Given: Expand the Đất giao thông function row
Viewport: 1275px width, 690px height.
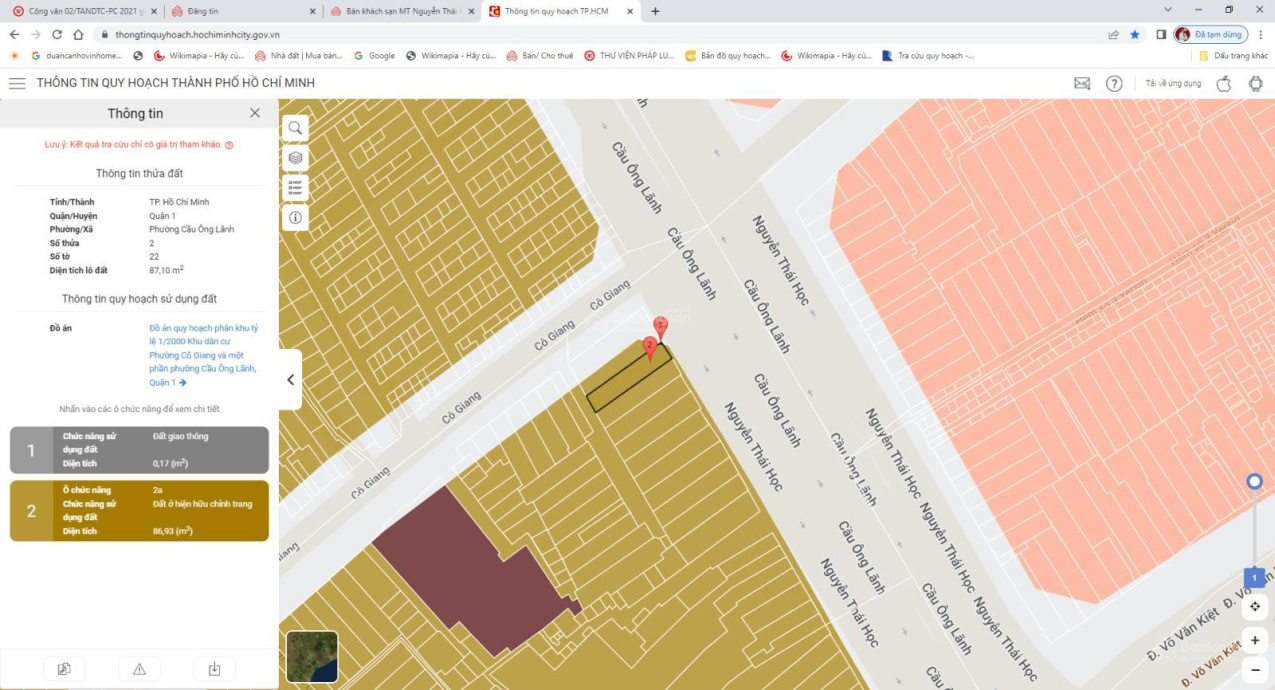Looking at the screenshot, I should pos(139,450).
